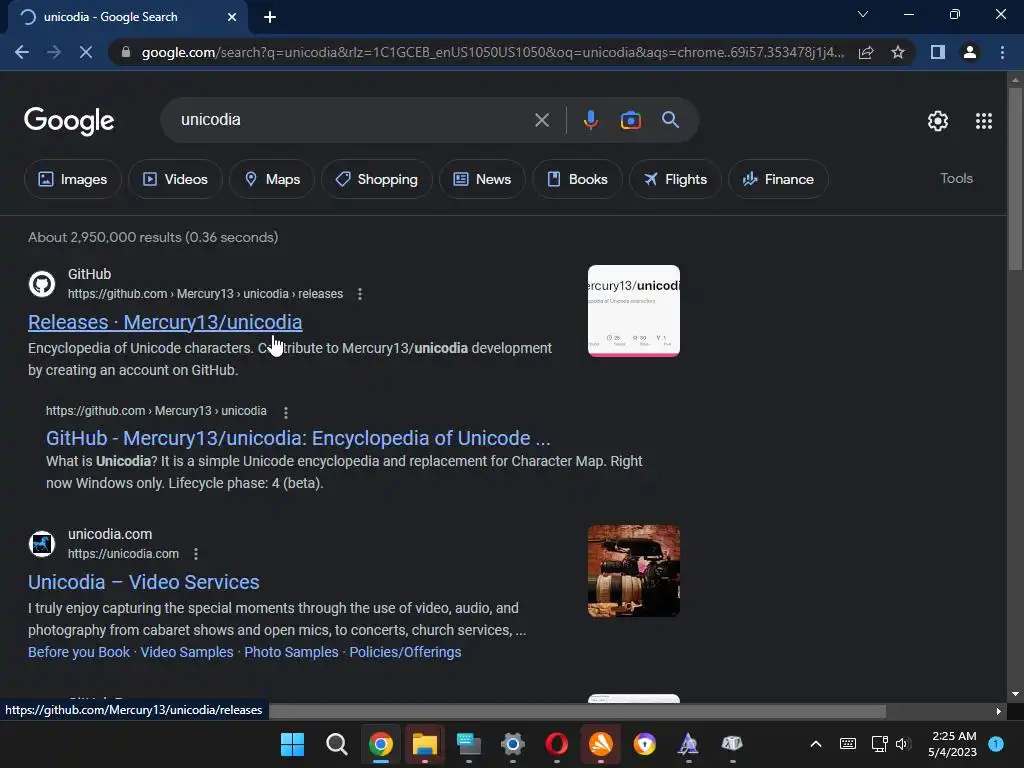Screen dimensions: 1024x768
Task: Click the lock icon in address bar
Action: 126,52
